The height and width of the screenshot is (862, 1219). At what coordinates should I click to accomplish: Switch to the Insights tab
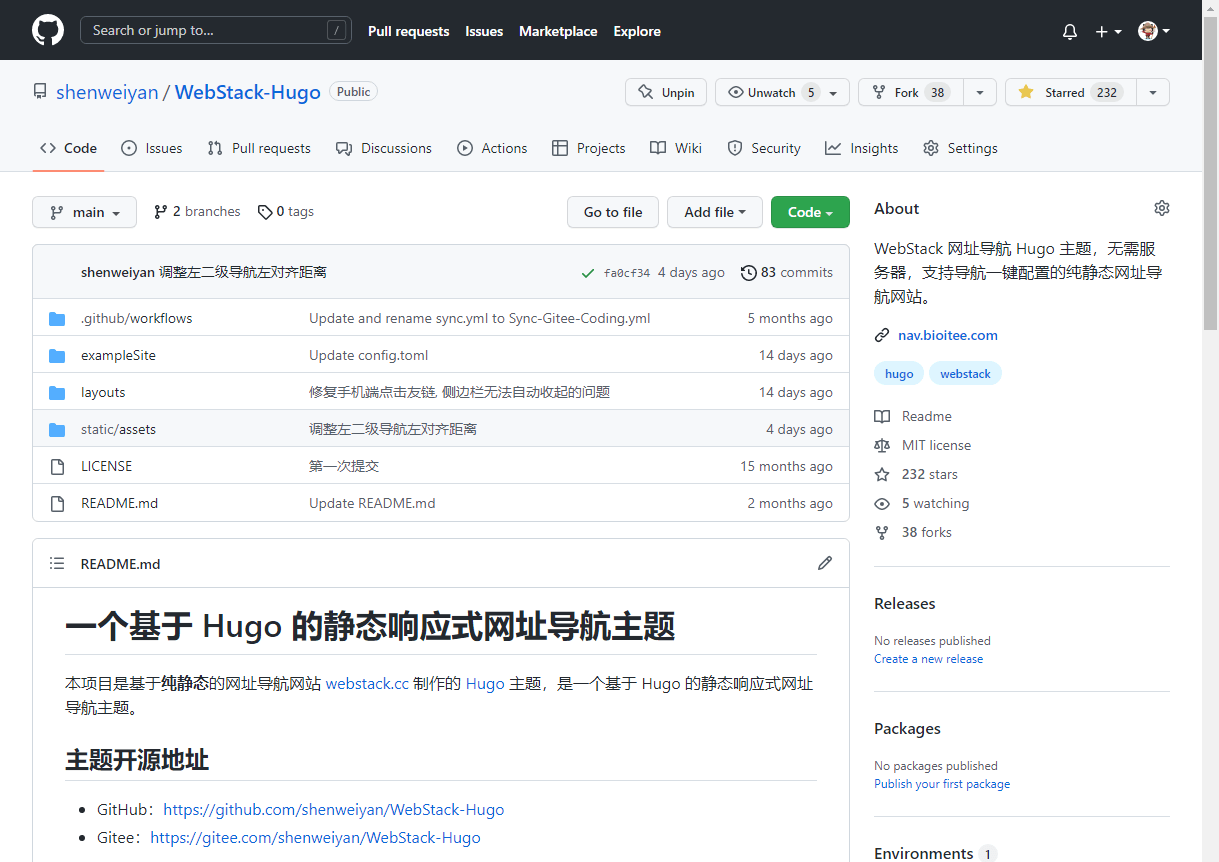coord(862,148)
